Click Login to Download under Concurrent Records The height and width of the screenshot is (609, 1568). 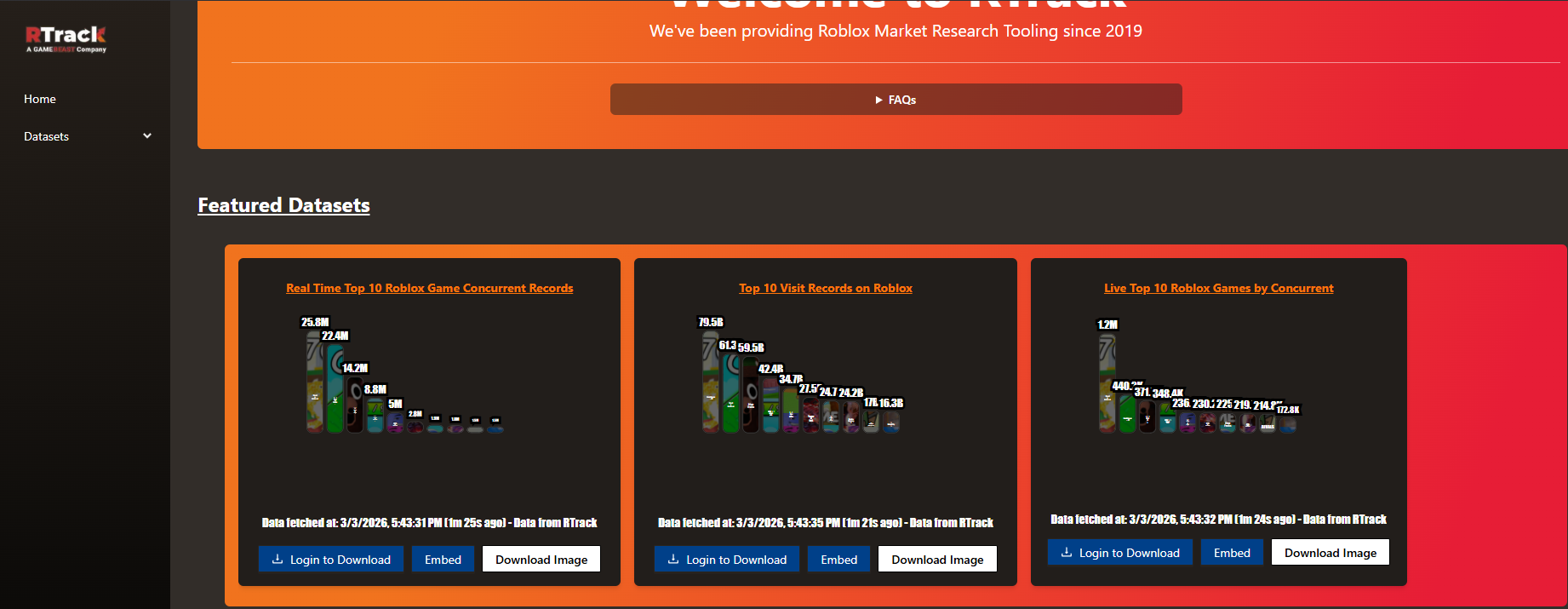(331, 560)
